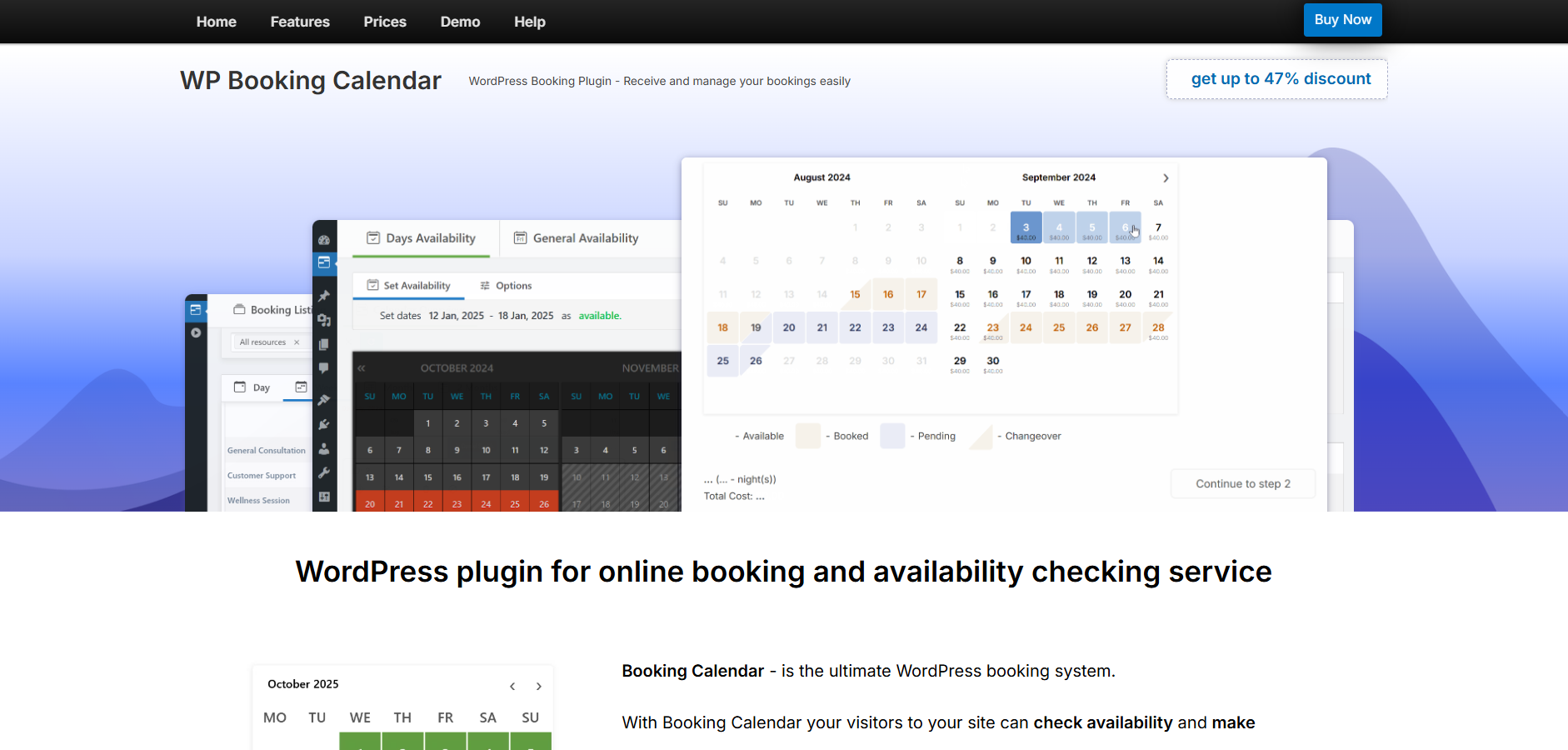This screenshot has height=750, width=1568.
Task: Click the pages icon in dark sidebar
Action: pos(324,344)
